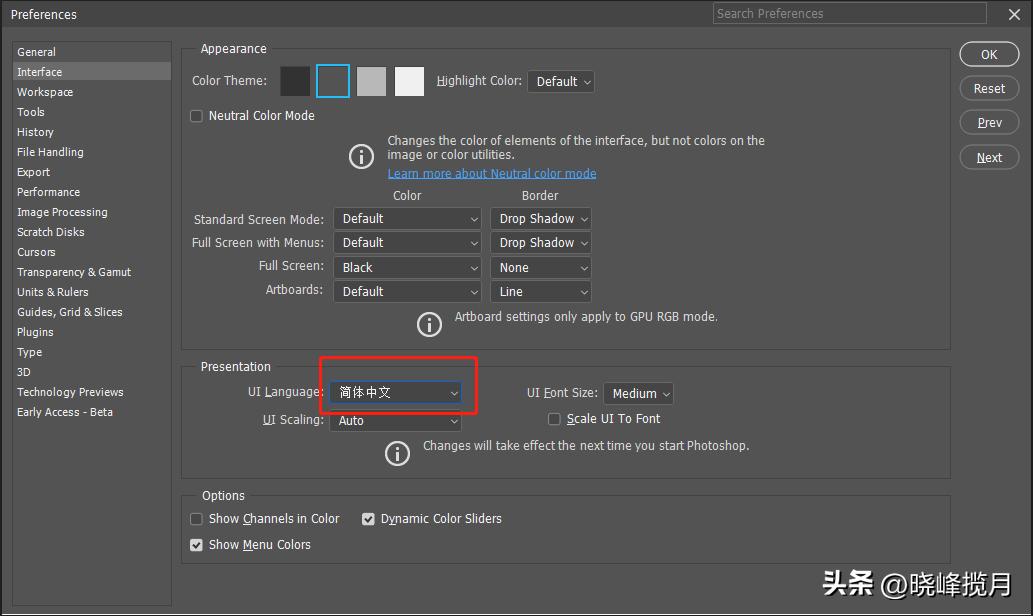Open the Highlight Color dropdown
The height and width of the screenshot is (616, 1033).
[561, 81]
